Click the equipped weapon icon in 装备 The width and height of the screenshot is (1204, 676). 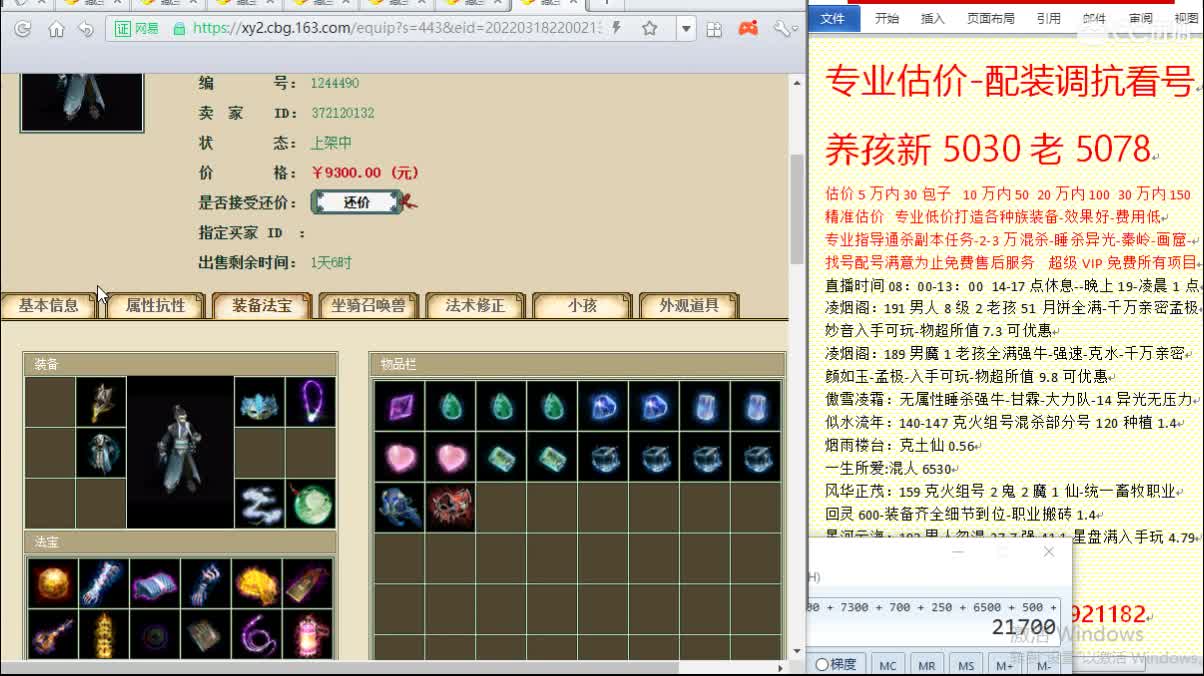click(x=101, y=402)
